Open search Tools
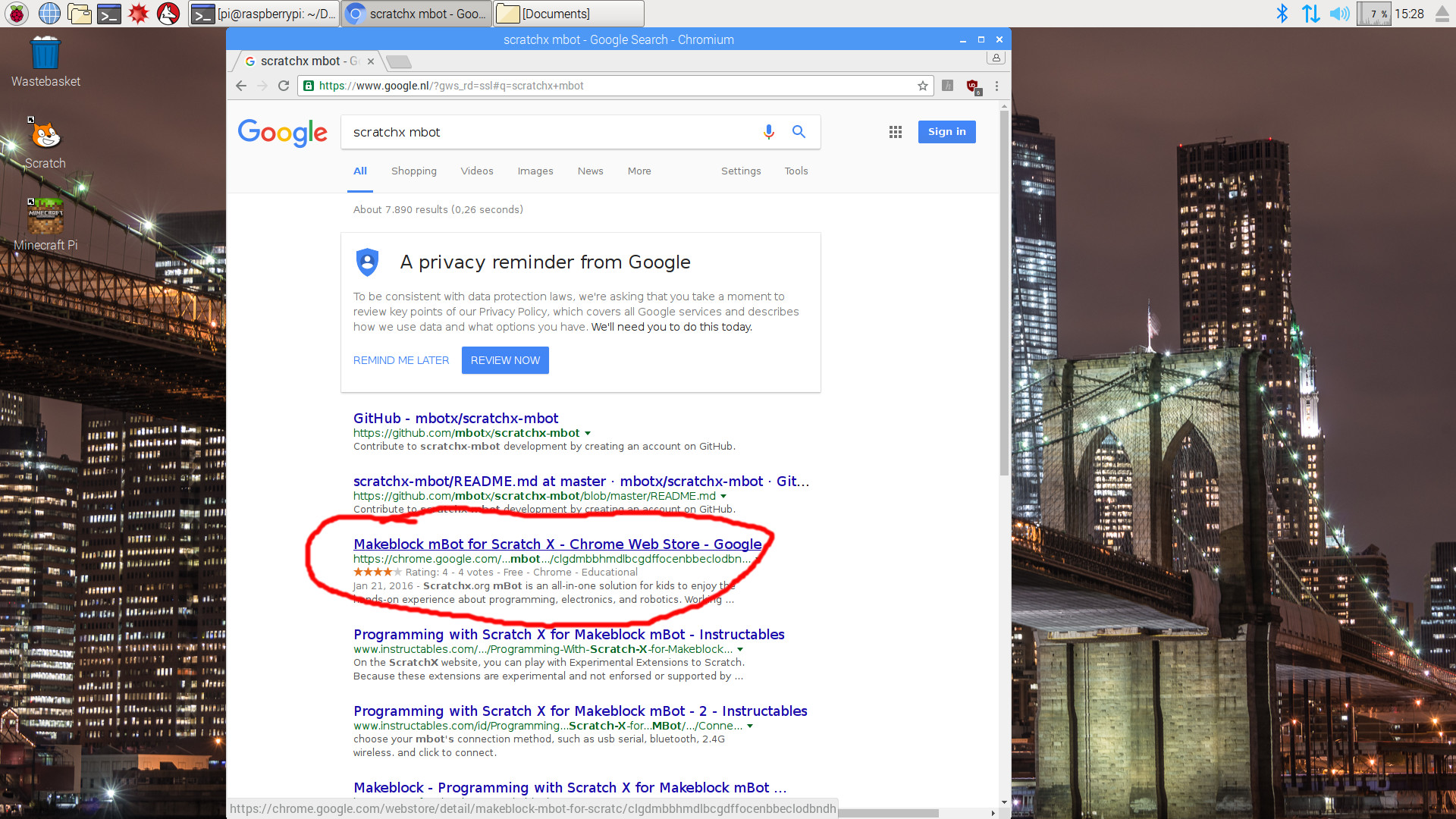The width and height of the screenshot is (1456, 819). coord(796,171)
